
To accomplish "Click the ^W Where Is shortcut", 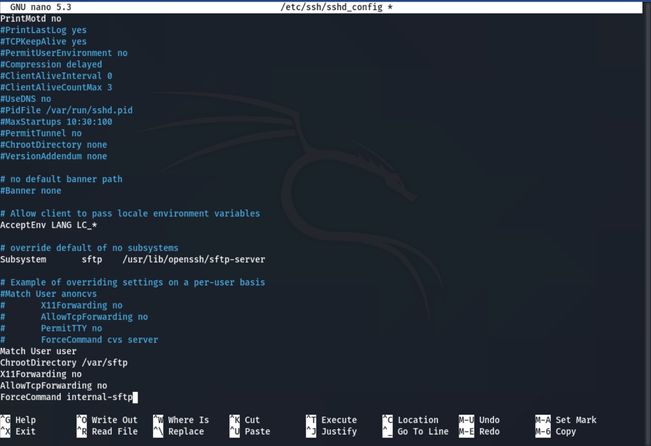I will [181, 420].
